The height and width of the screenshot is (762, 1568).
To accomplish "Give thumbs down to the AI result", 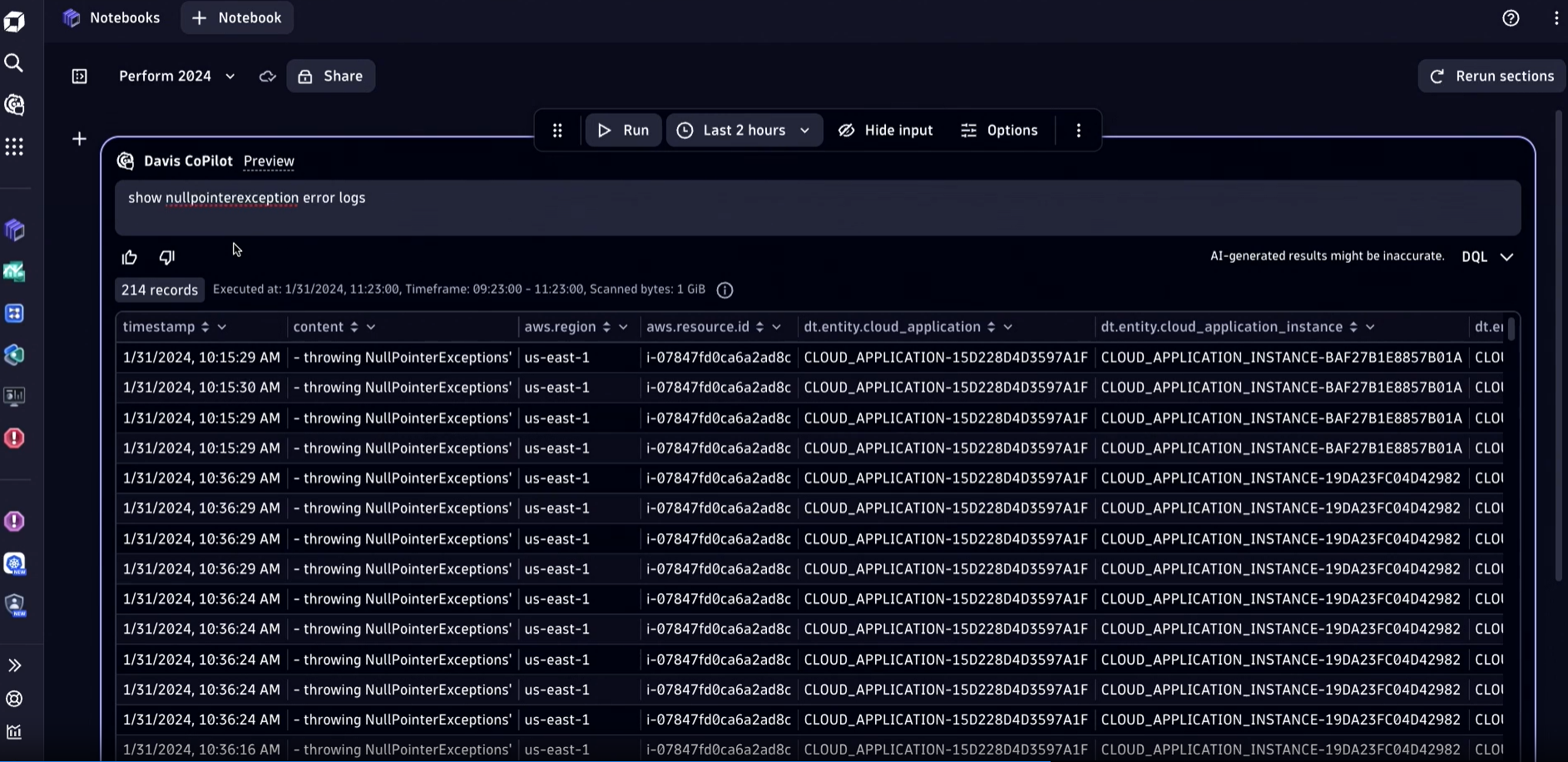I will tap(166, 257).
